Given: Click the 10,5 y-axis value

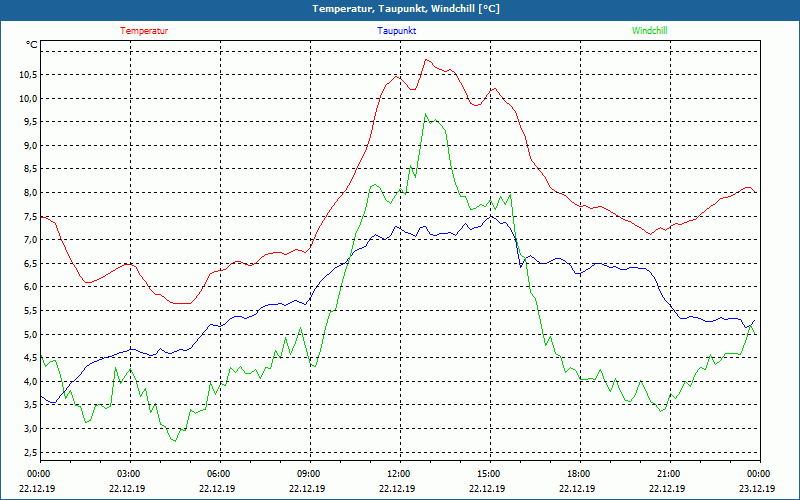Looking at the screenshot, I should click(28, 75).
